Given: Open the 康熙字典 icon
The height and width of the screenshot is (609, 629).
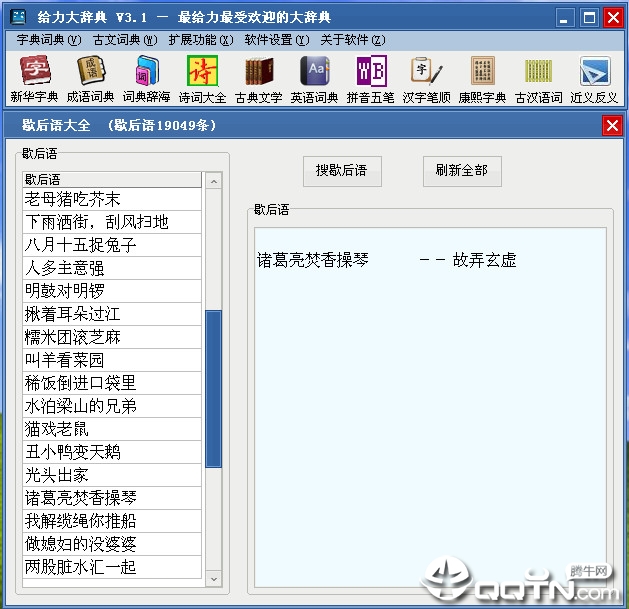Looking at the screenshot, I should [483, 79].
